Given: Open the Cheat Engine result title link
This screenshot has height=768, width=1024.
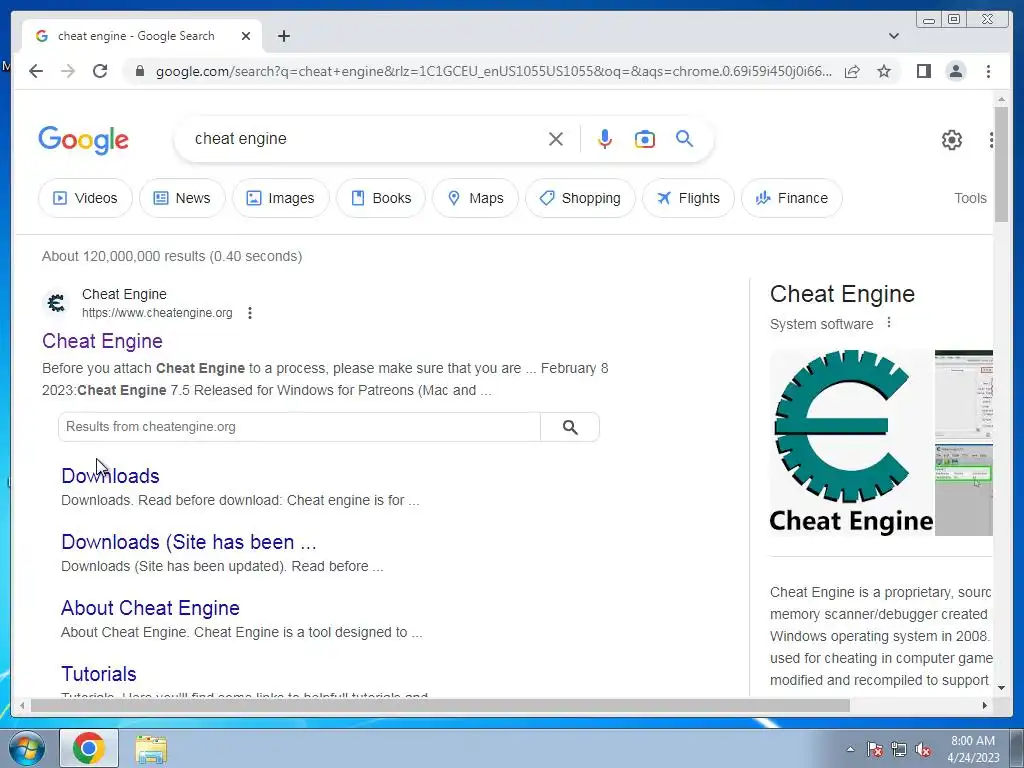Looking at the screenshot, I should click(103, 341).
